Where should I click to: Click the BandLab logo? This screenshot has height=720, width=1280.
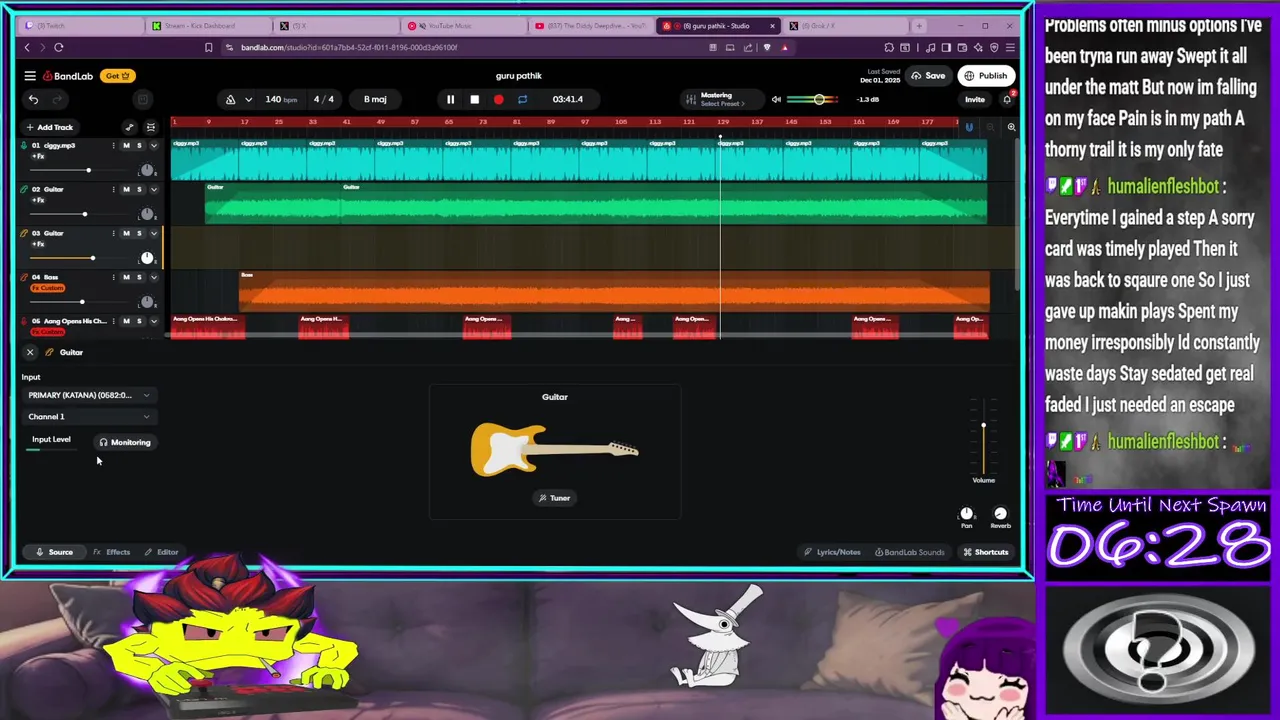point(67,76)
